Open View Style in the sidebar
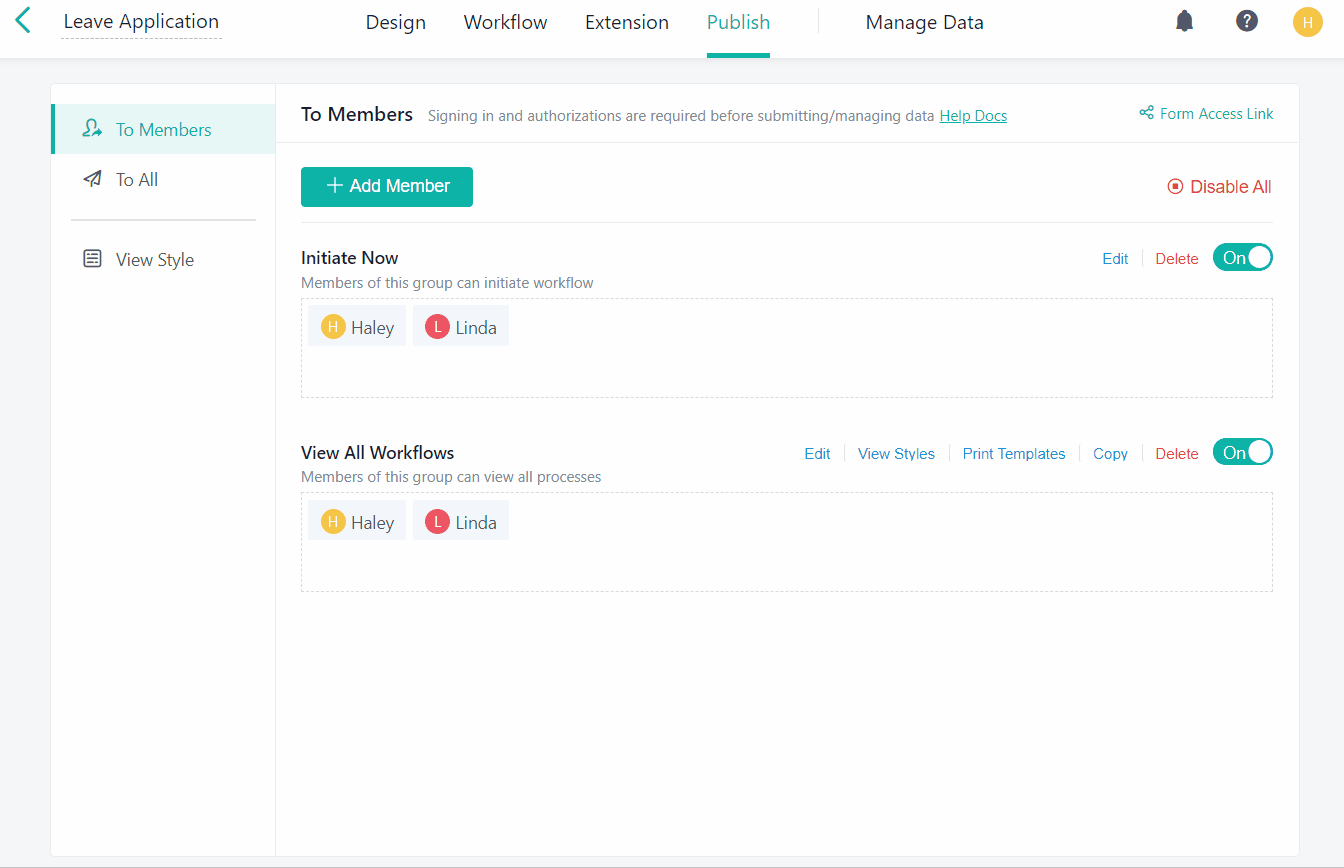This screenshot has width=1344, height=868. (154, 260)
